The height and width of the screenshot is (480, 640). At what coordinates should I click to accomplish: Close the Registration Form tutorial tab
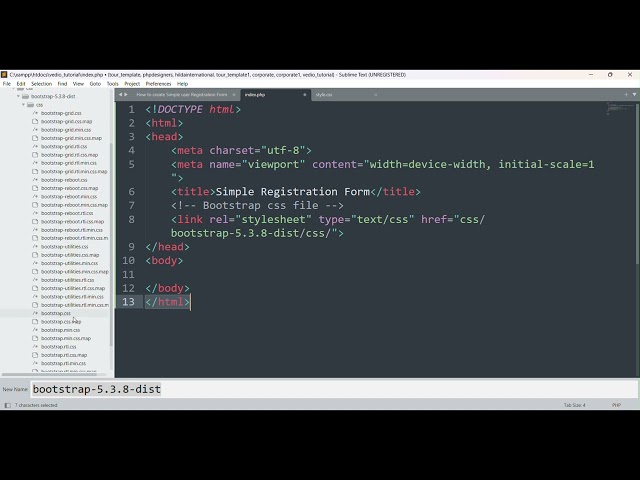point(234,95)
